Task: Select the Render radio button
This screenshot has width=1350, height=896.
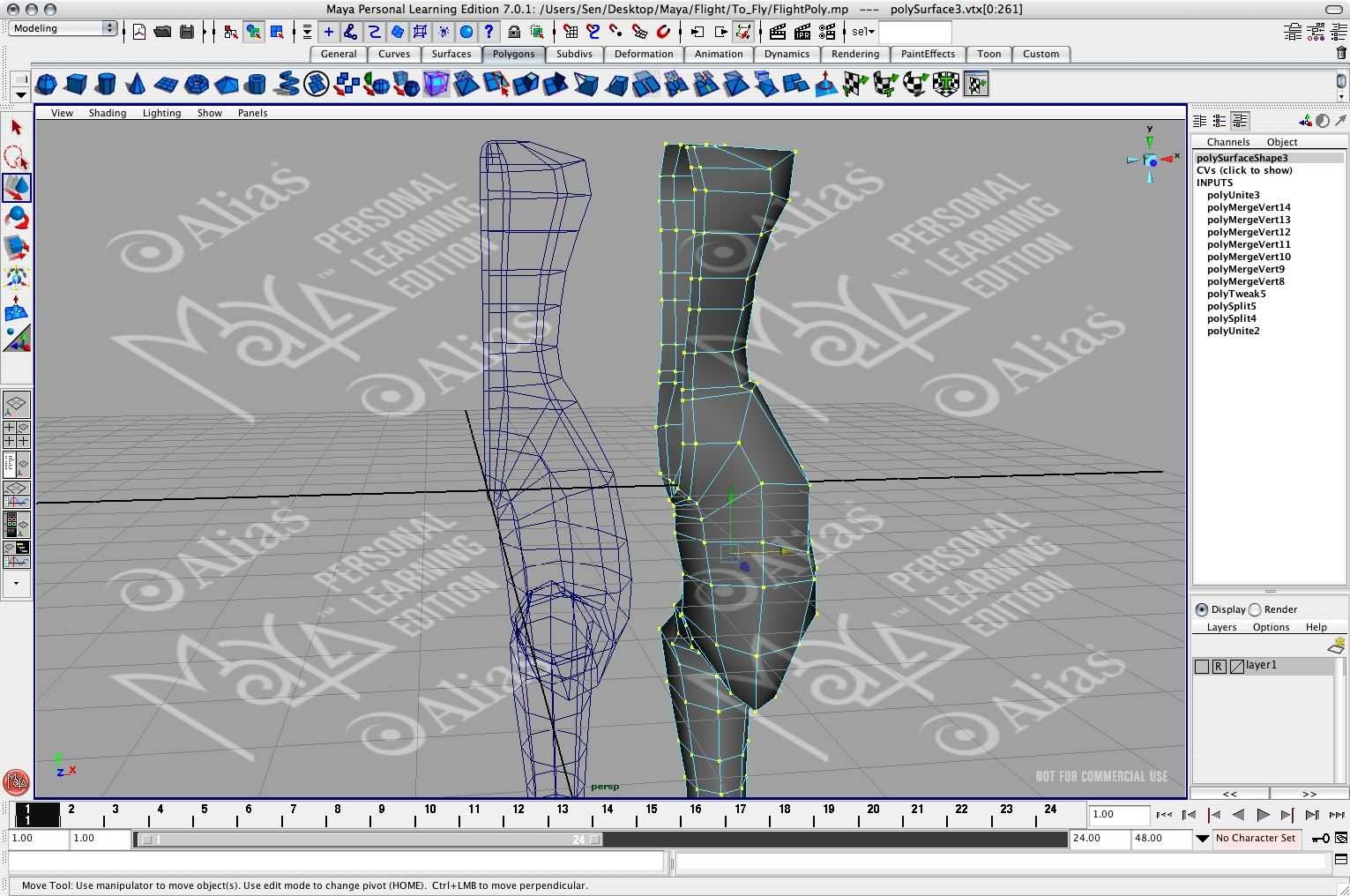Action: (1255, 609)
